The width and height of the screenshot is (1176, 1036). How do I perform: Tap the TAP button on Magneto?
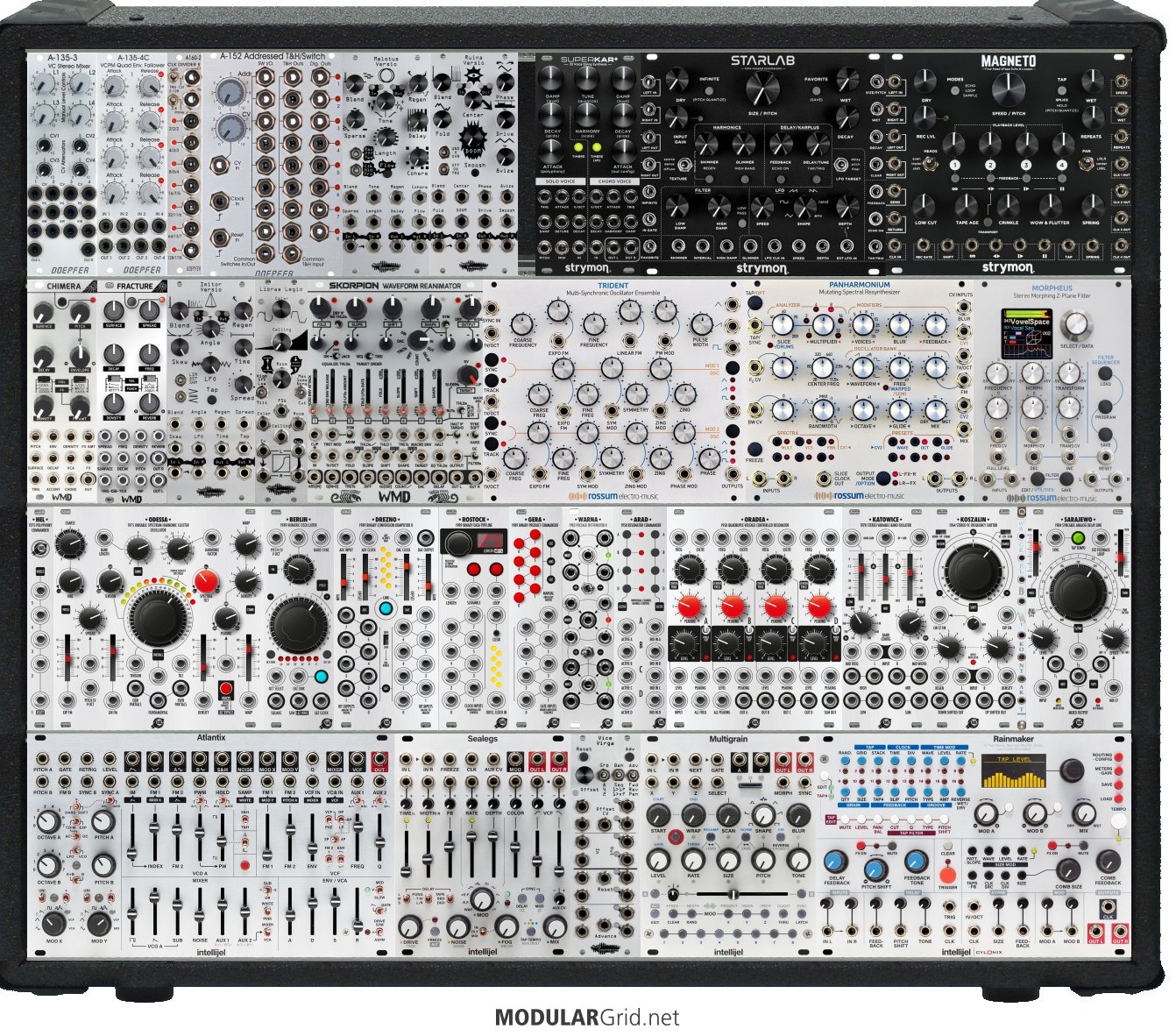point(1062,90)
